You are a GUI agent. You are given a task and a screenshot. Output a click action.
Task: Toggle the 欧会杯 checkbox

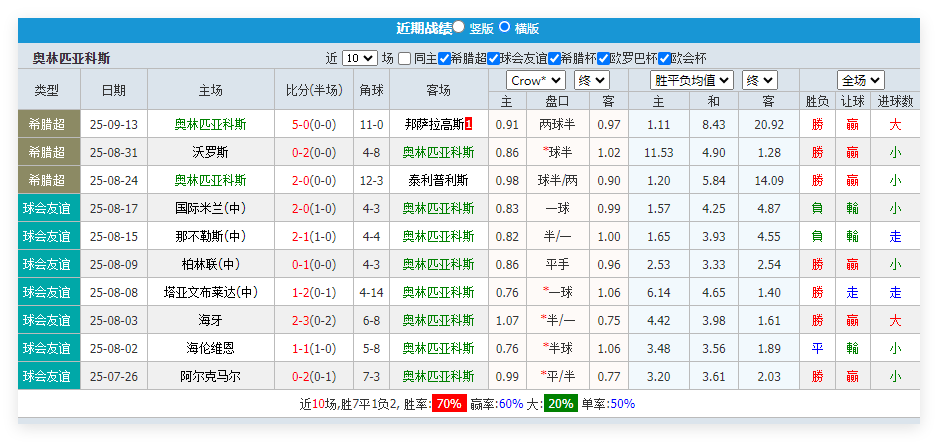(x=663, y=59)
